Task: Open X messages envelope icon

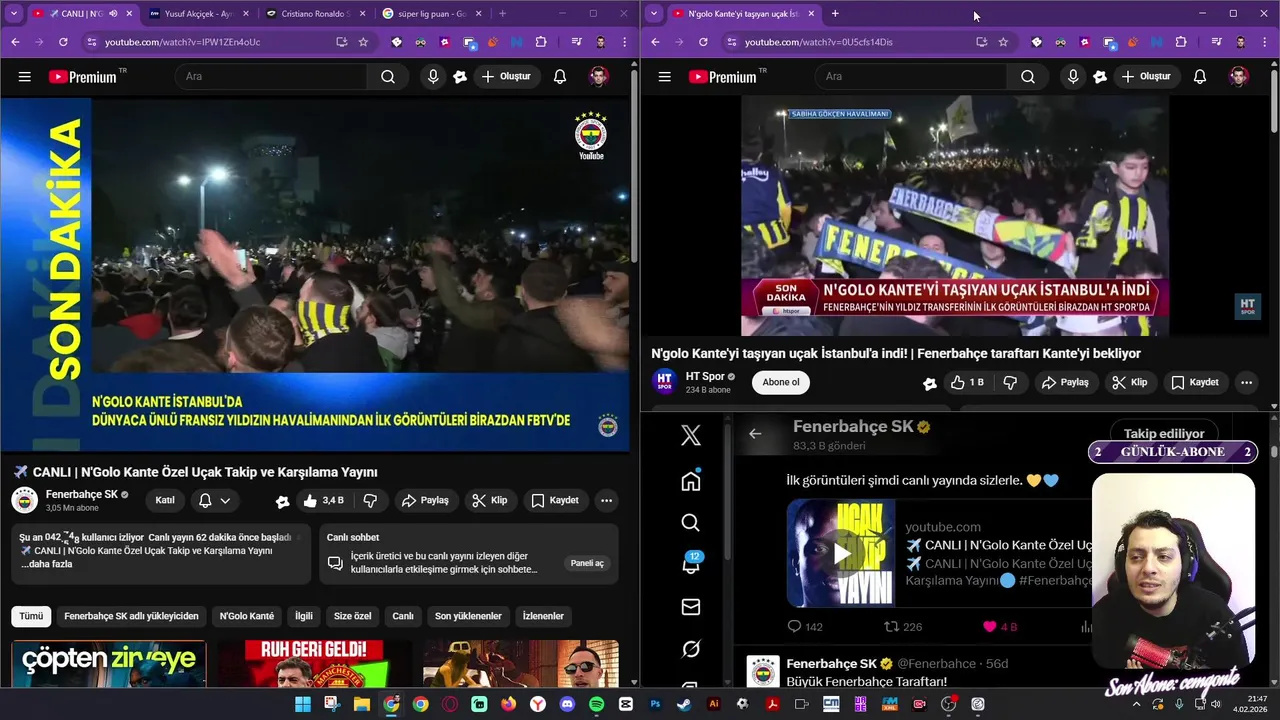Action: tap(691, 607)
